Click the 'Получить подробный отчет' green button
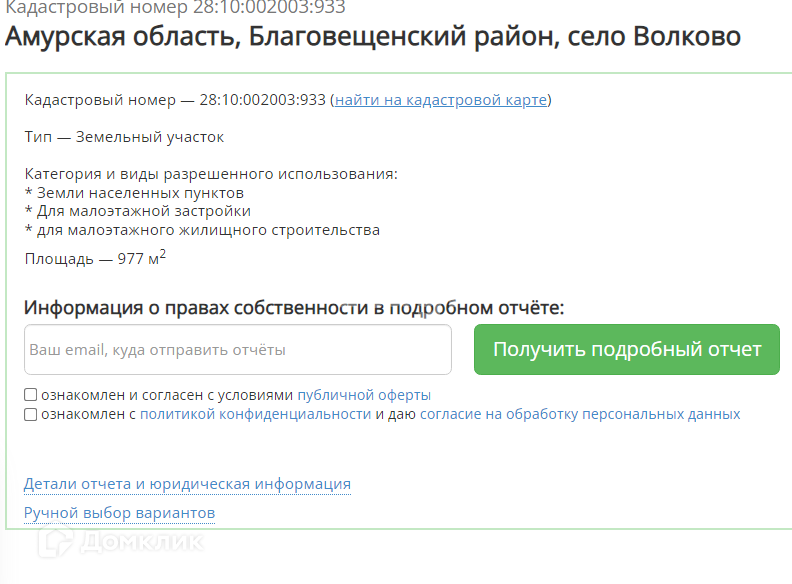The image size is (792, 584). (x=627, y=350)
